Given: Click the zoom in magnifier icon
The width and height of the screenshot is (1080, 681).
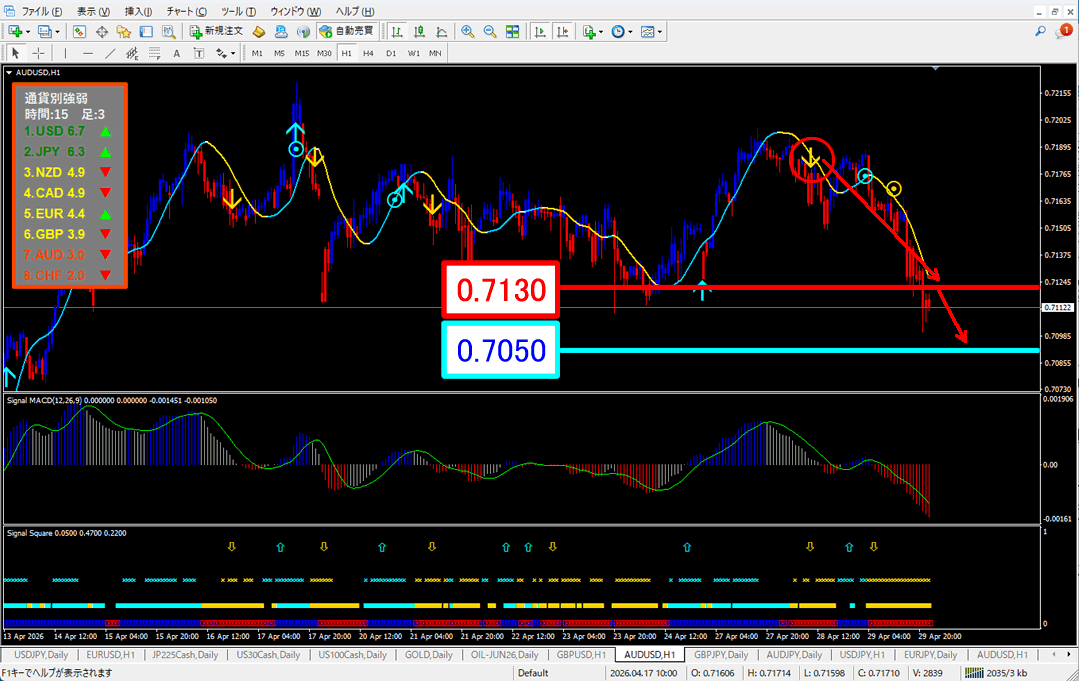Looking at the screenshot, I should click(467, 31).
